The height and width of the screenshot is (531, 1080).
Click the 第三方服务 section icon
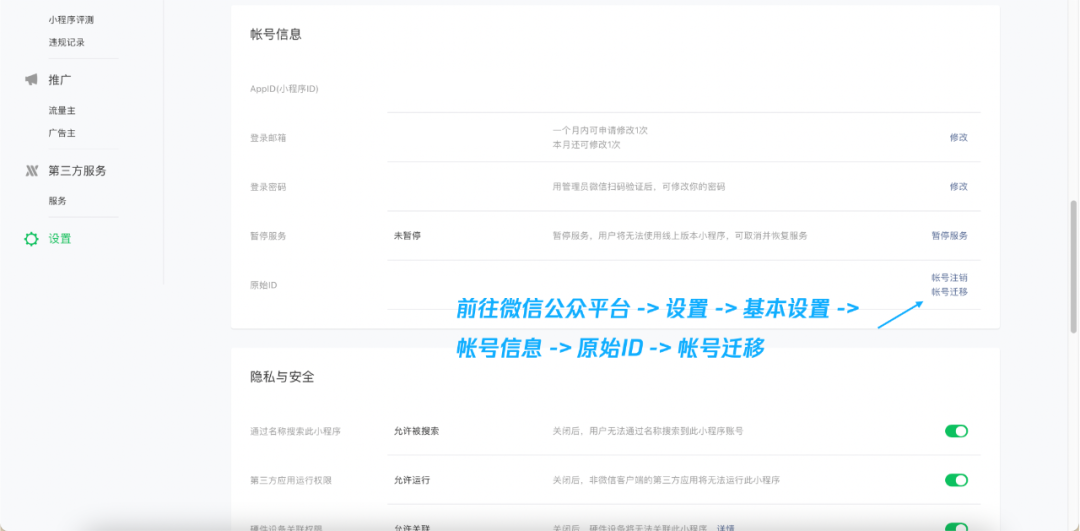[x=31, y=171]
